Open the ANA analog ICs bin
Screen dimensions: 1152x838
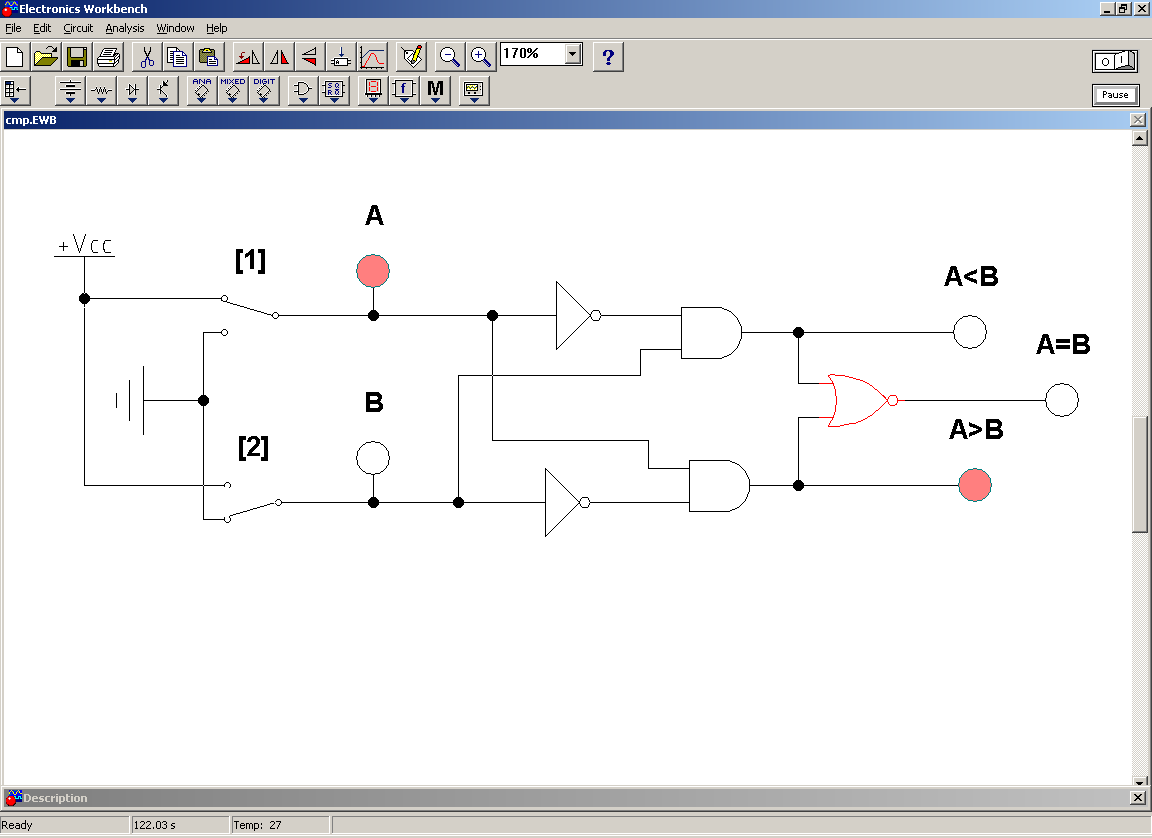(202, 91)
